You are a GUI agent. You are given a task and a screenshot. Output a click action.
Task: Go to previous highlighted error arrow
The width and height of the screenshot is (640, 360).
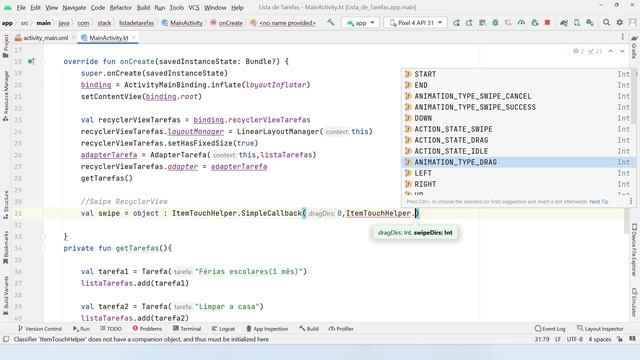point(611,51)
